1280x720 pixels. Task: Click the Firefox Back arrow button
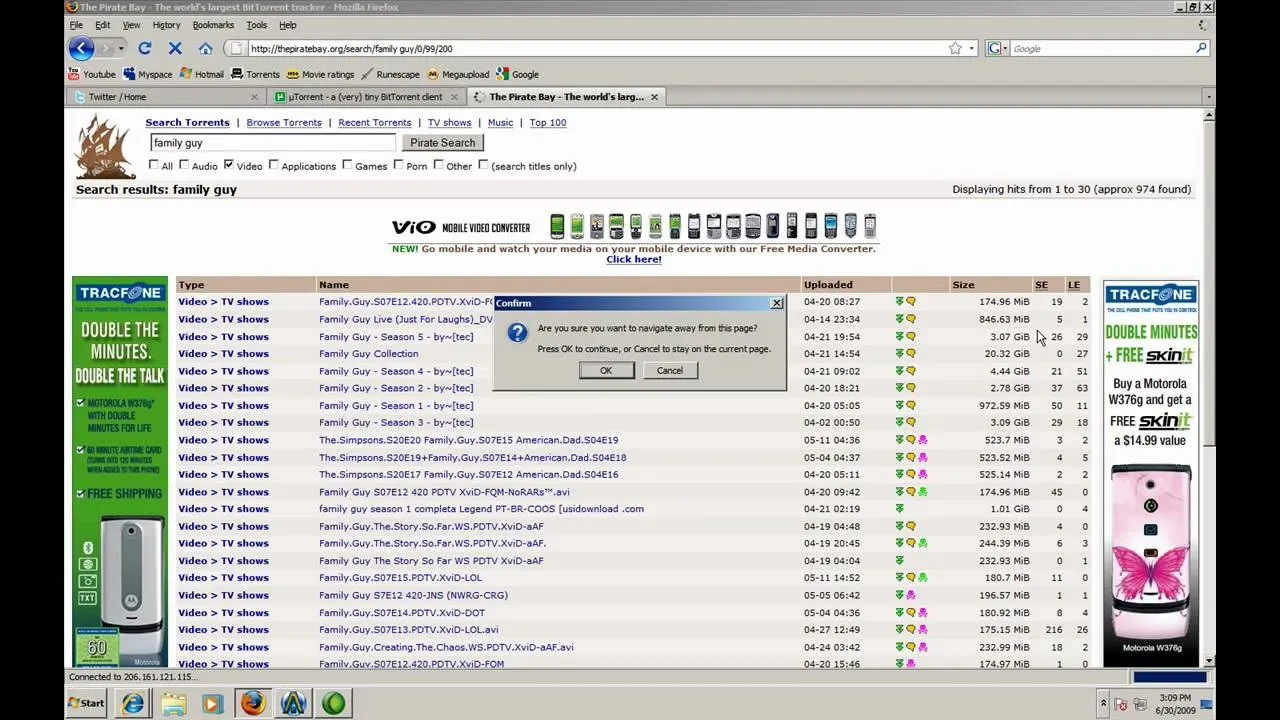82,48
